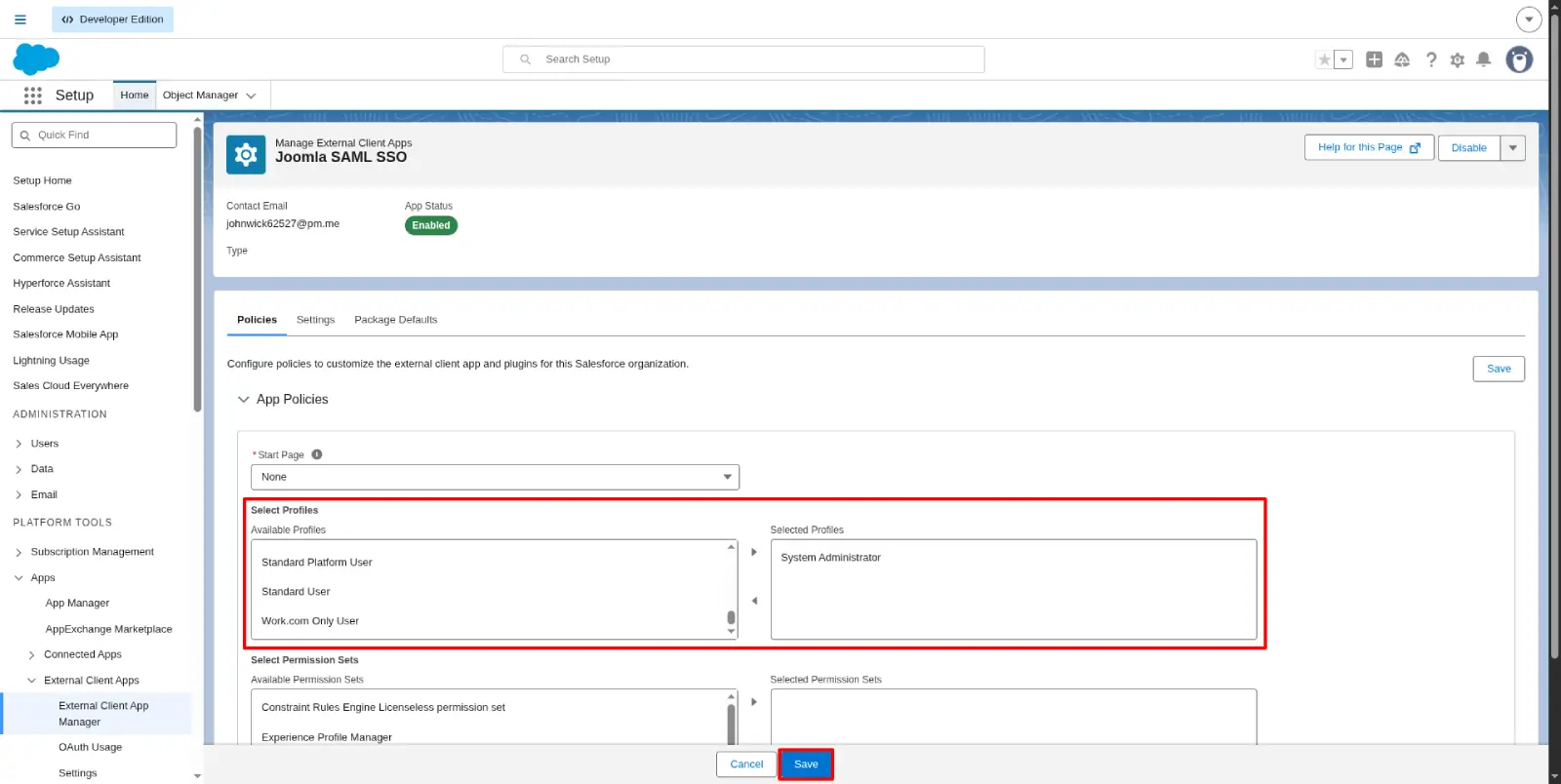
Task: Select Standard User profile
Action: (x=296, y=592)
